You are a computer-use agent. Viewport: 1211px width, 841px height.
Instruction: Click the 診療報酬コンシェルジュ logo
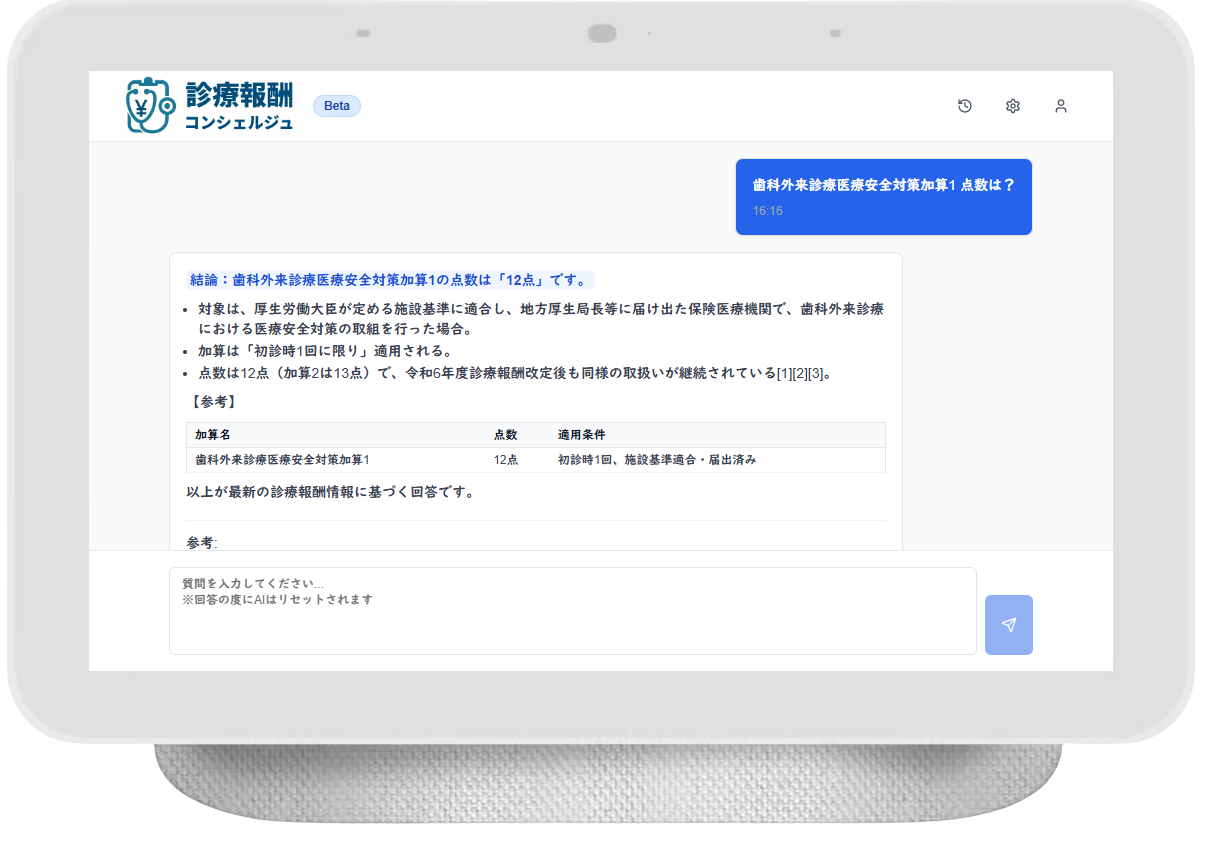[x=210, y=106]
